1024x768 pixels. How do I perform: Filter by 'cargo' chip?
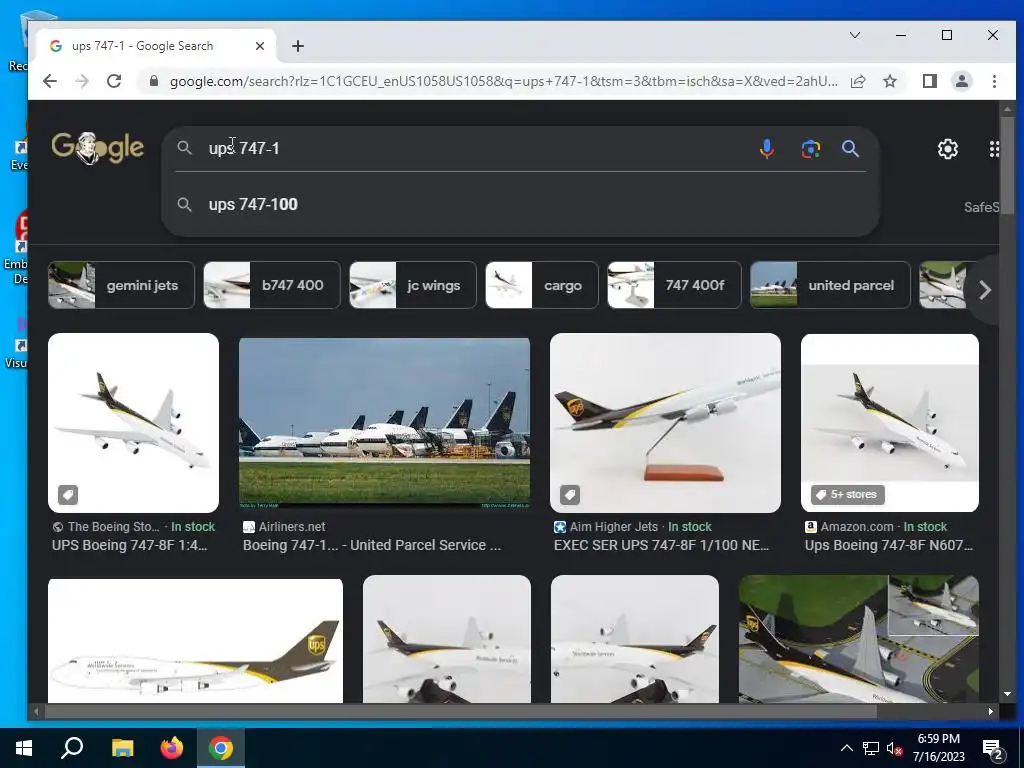pos(541,285)
